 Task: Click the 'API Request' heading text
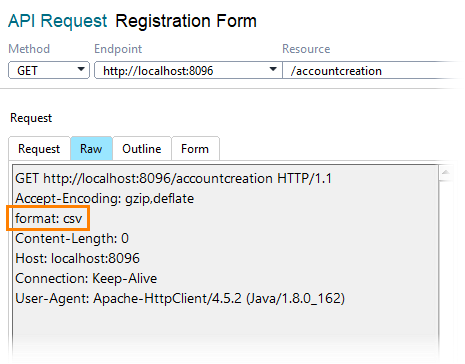(58, 21)
